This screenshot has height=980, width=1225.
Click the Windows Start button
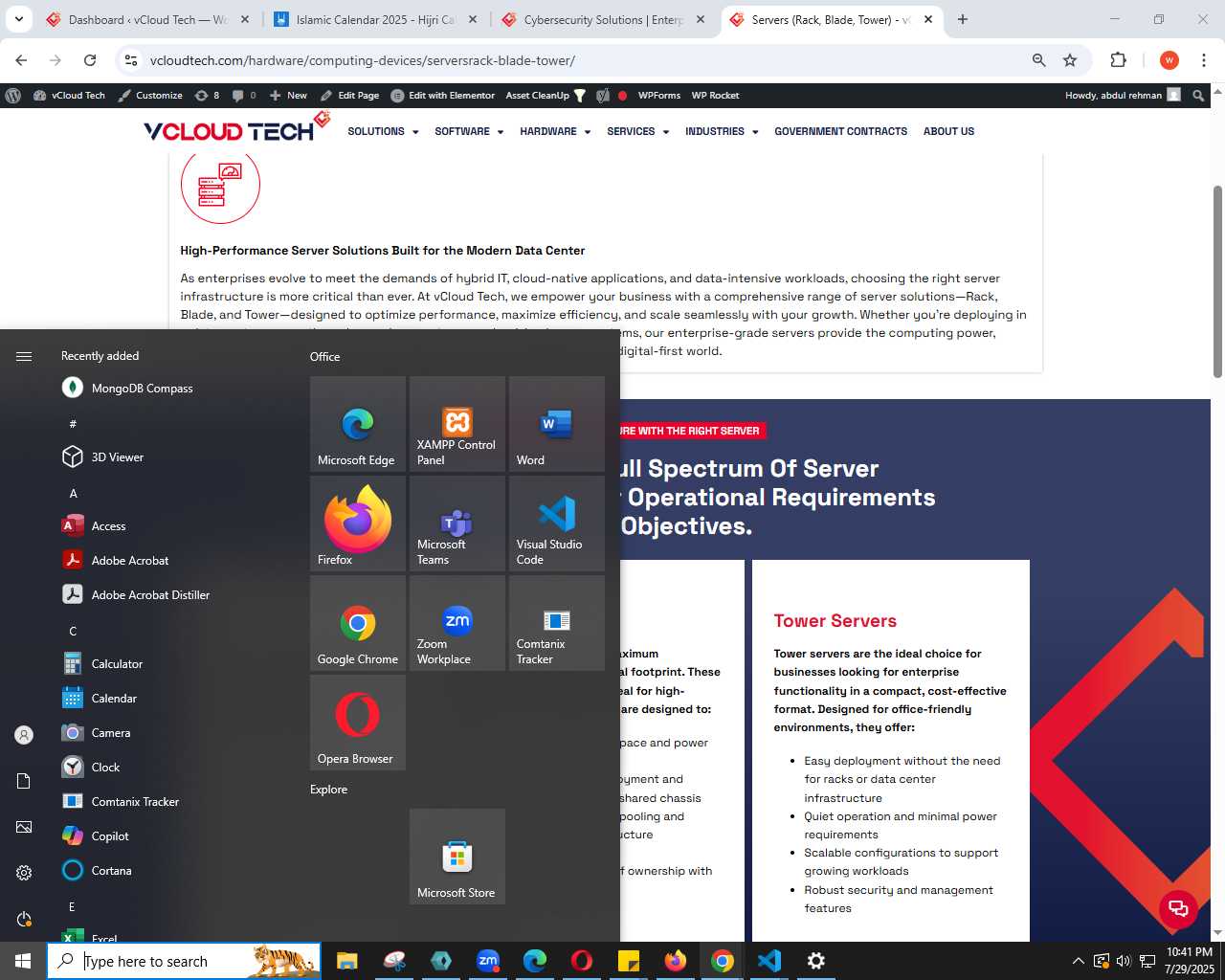23,961
